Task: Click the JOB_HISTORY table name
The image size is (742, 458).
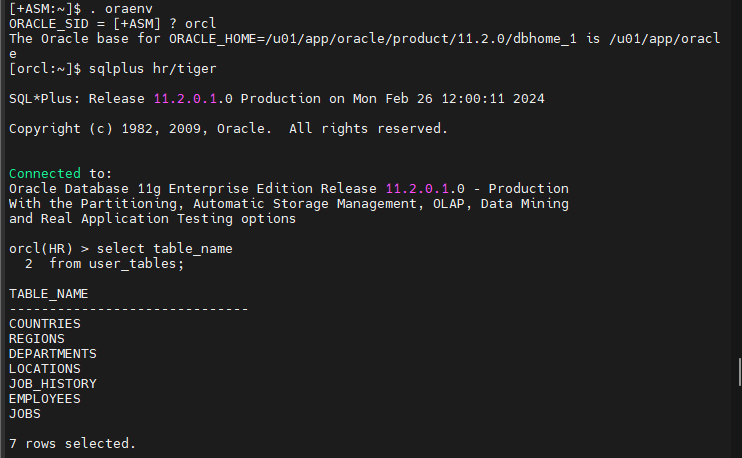Action: tap(53, 384)
